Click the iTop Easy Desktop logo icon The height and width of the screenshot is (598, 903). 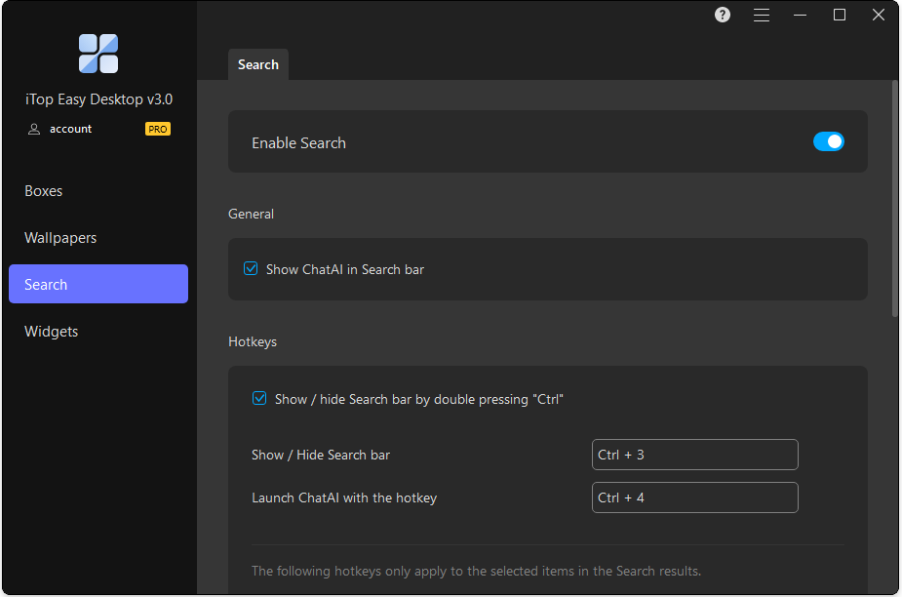click(x=98, y=54)
